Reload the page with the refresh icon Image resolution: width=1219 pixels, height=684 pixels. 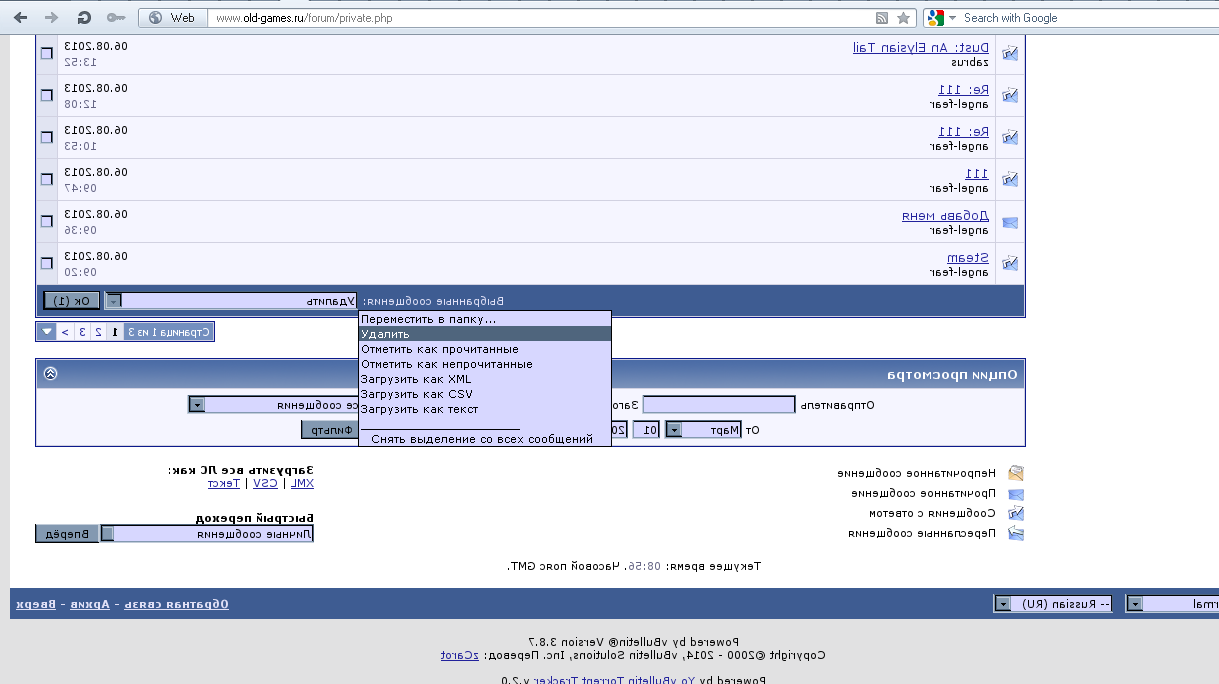[x=84, y=17]
